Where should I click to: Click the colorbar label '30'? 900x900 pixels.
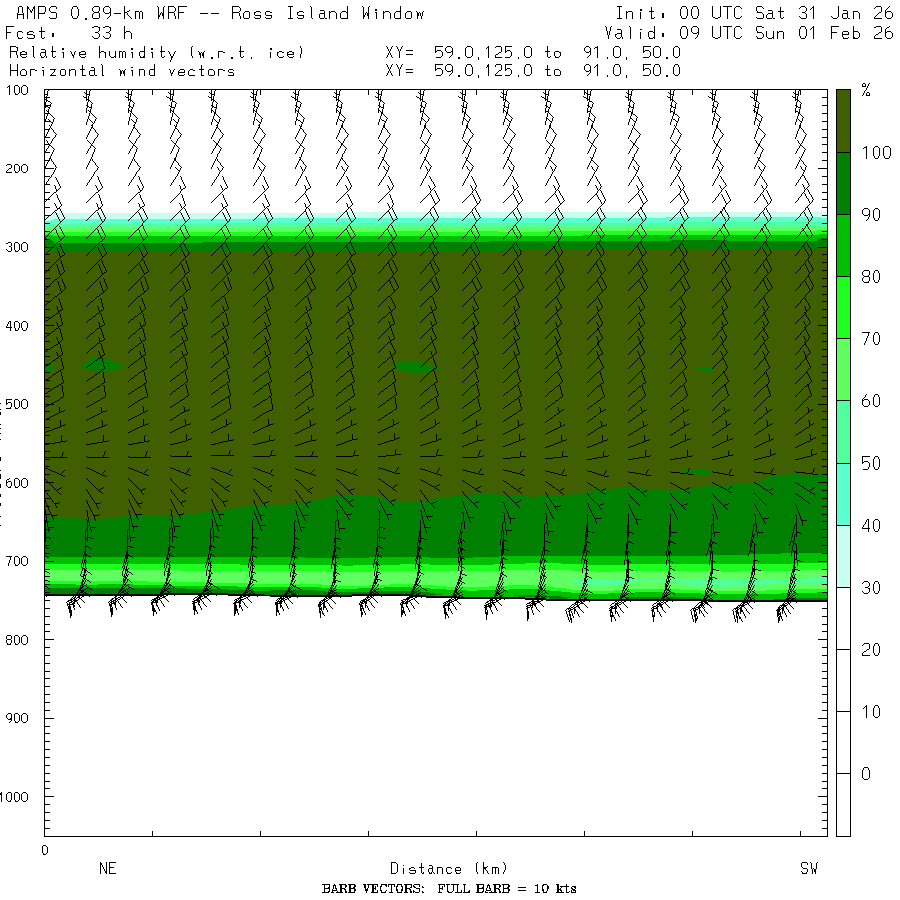[871, 587]
